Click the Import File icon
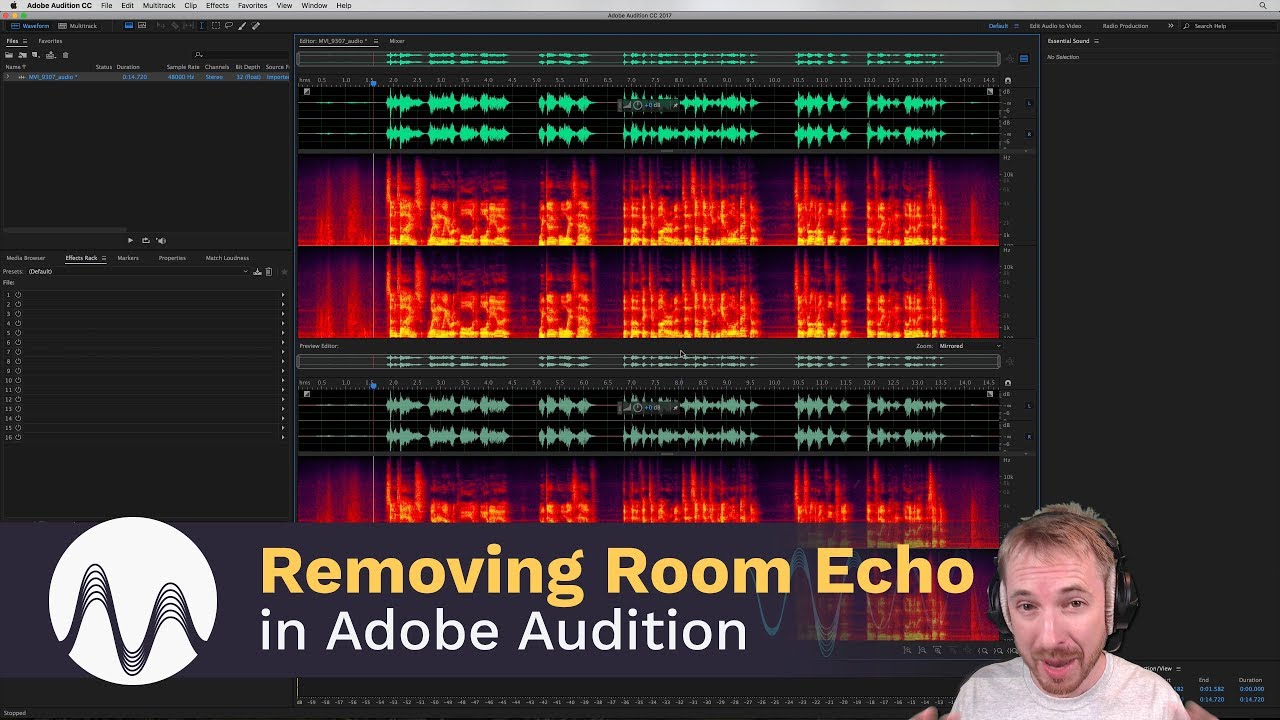This screenshot has width=1280, height=720. (x=22, y=55)
